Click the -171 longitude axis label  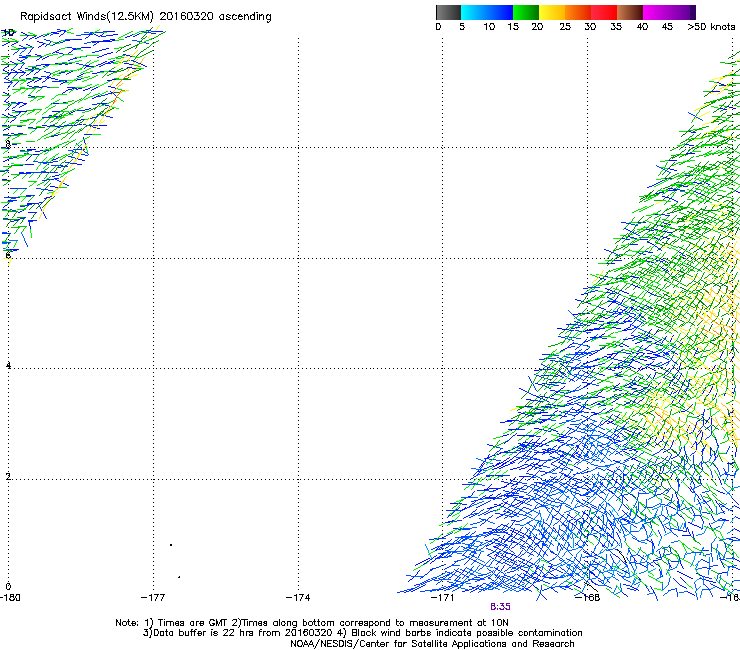pyautogui.click(x=443, y=598)
